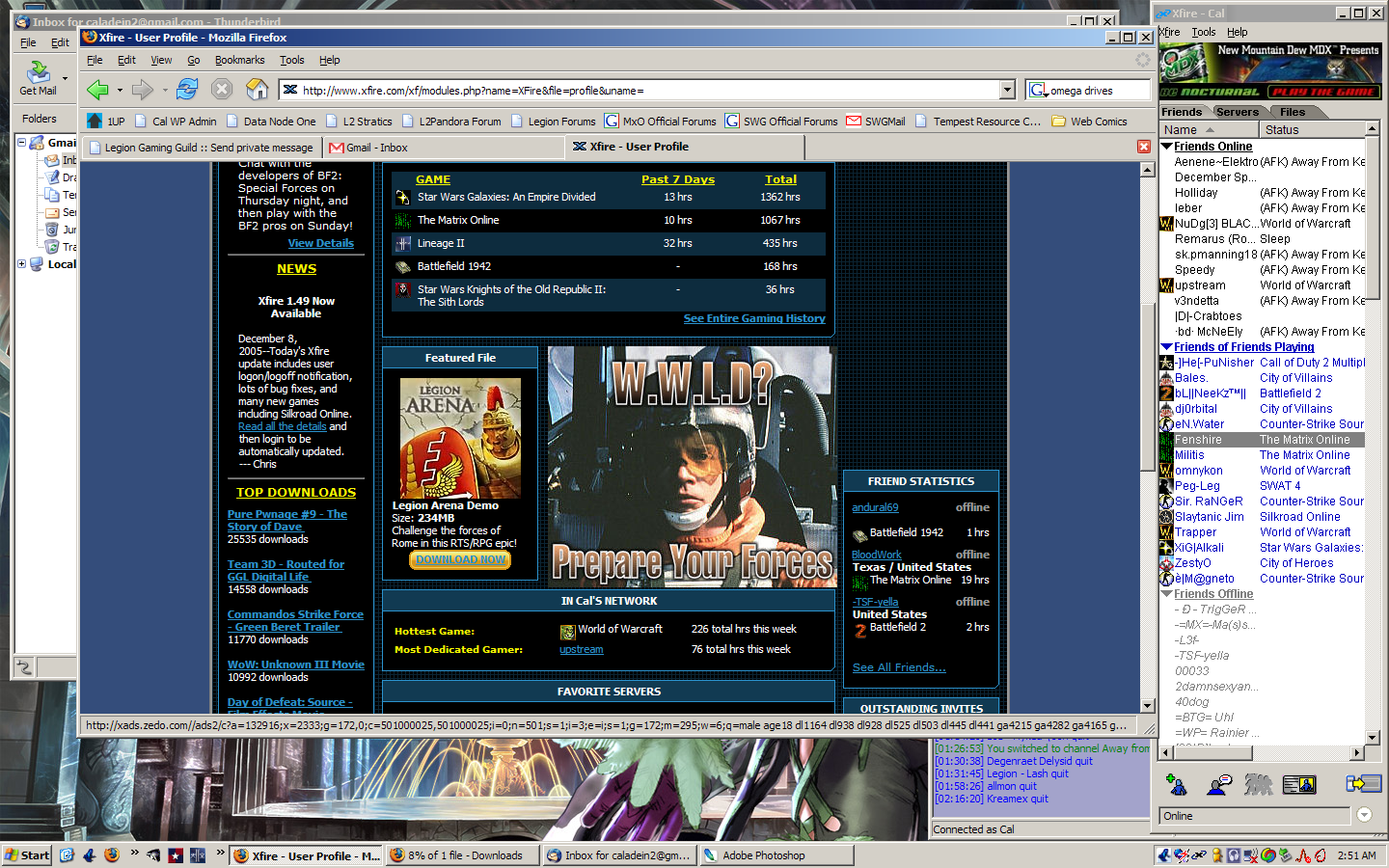Screen dimensions: 1389x868
Task: Click Past 7 Days column header link
Action: 677,179
